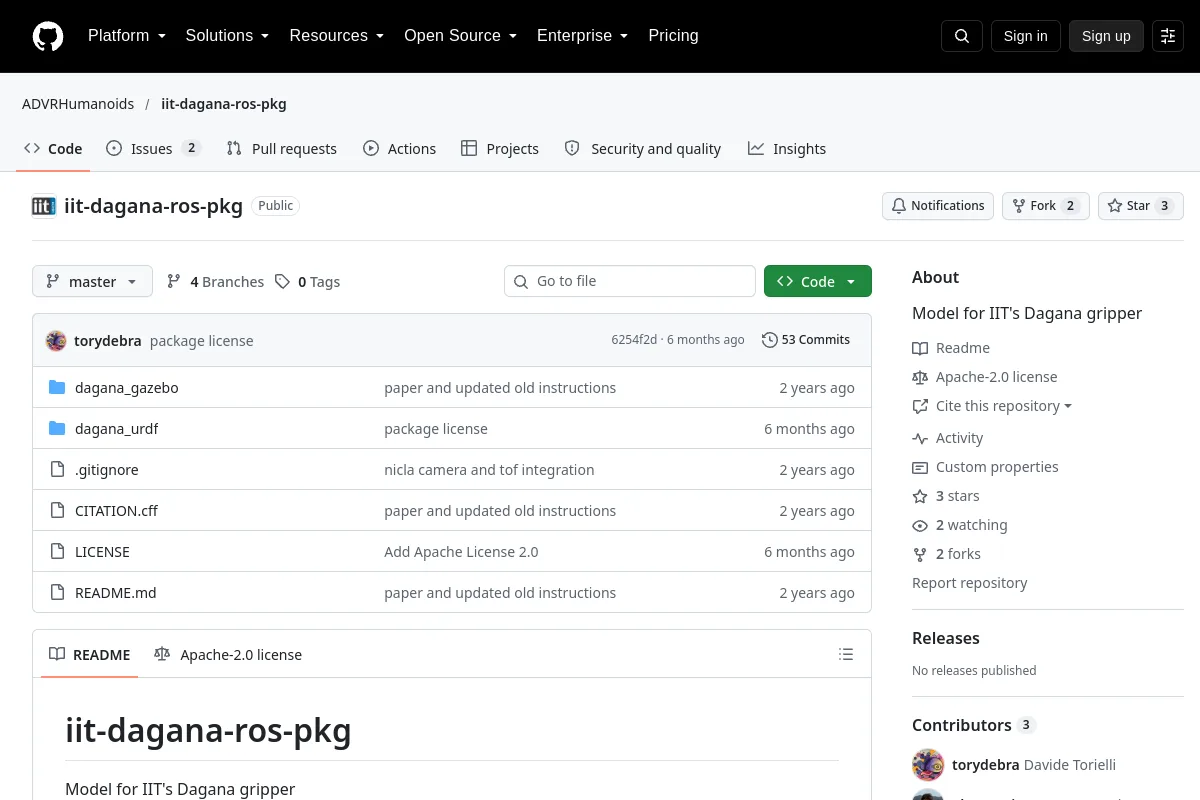Click the search magnifier icon

[x=962, y=36]
